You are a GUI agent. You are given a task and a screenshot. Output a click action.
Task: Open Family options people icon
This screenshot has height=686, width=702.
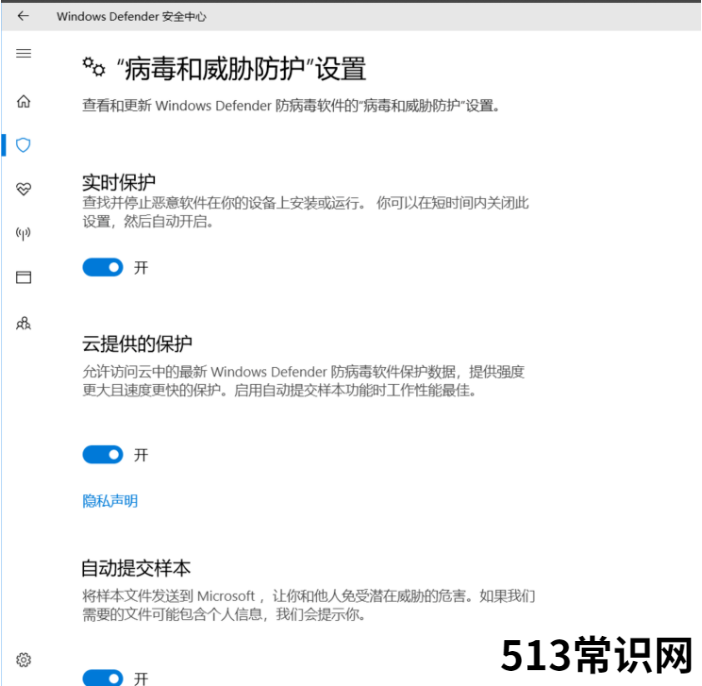tap(24, 323)
